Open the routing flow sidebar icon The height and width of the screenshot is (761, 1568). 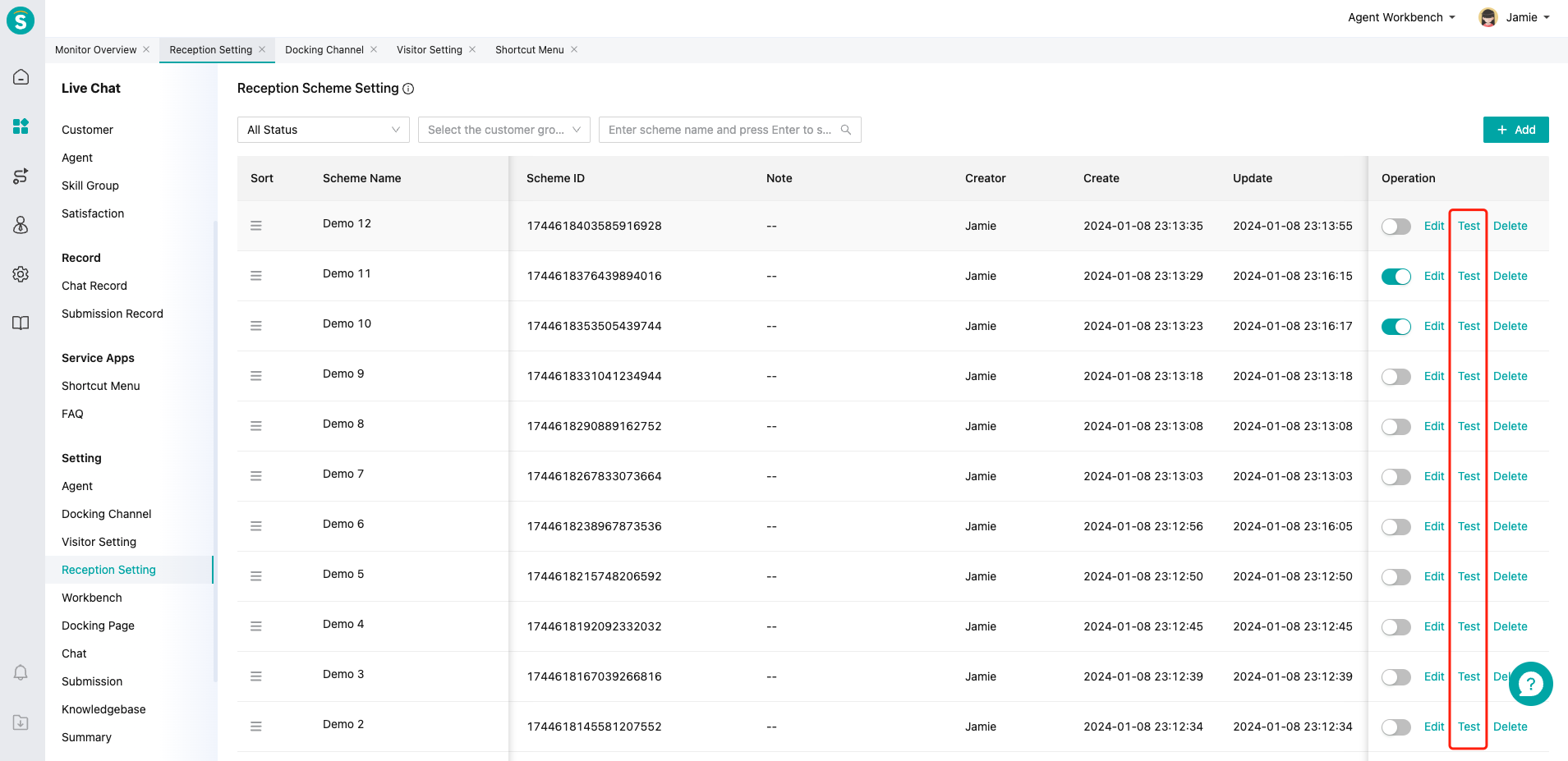point(21,176)
